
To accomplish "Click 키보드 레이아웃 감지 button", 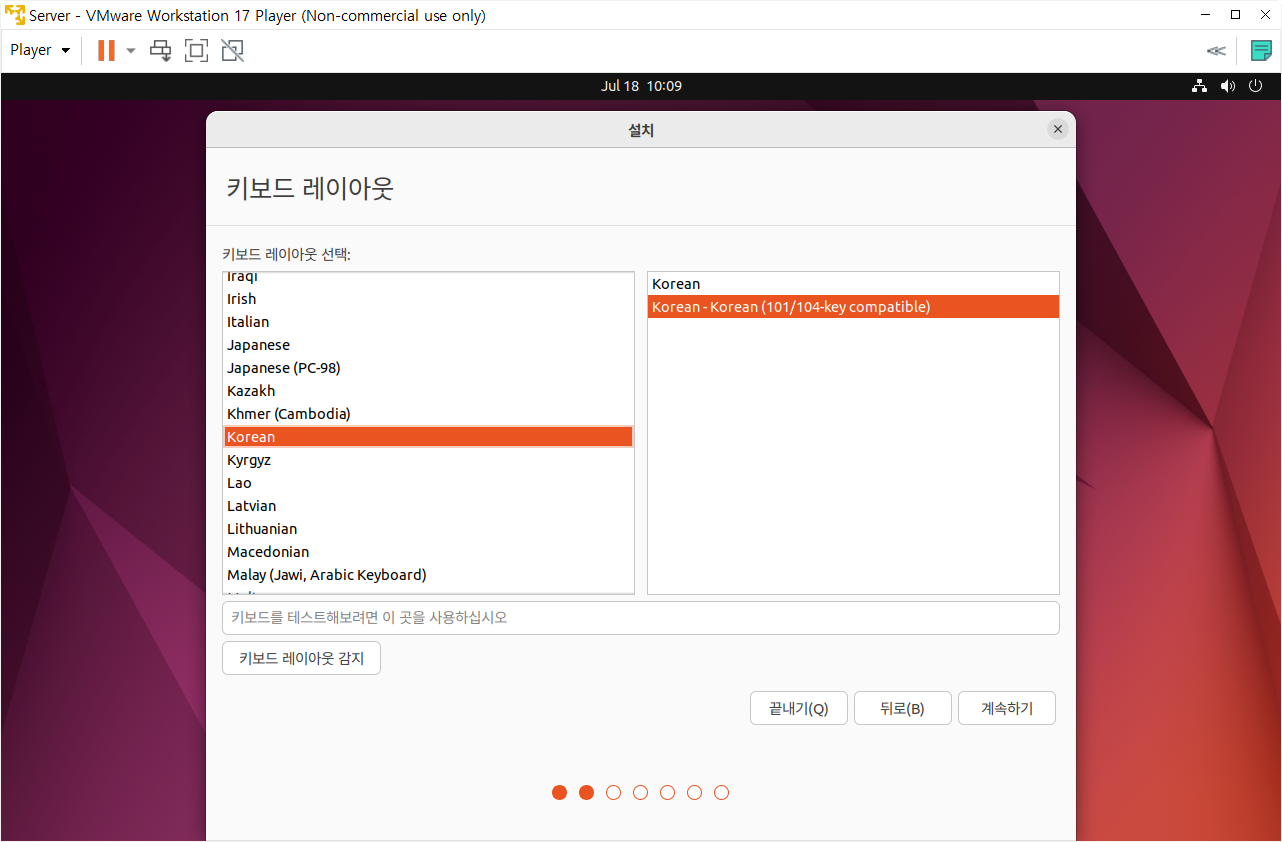I will [301, 658].
